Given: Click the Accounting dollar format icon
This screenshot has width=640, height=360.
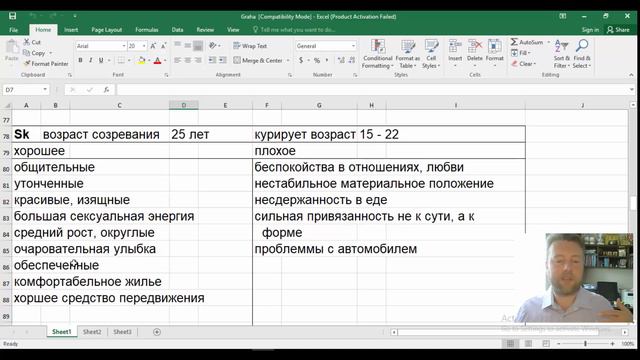Looking at the screenshot, I should pos(301,60).
